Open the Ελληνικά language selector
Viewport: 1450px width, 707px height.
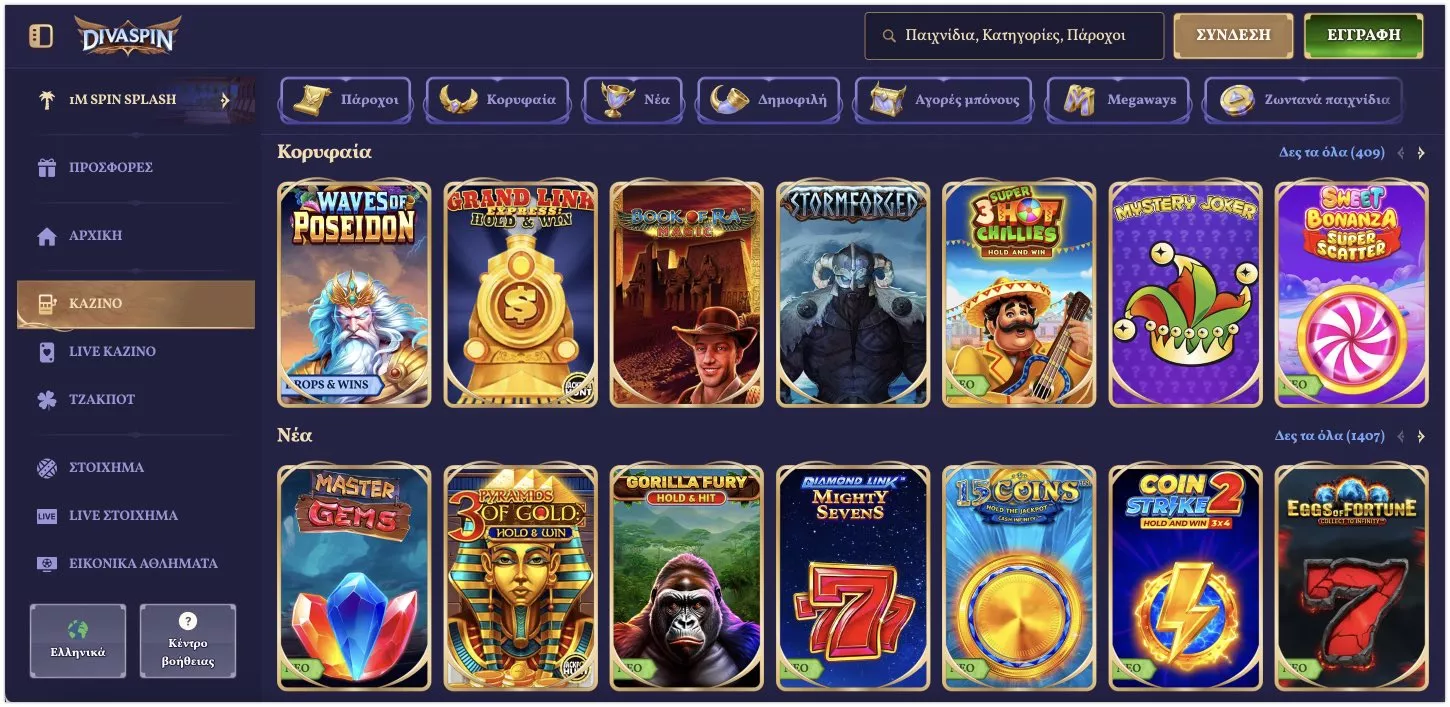(x=78, y=641)
